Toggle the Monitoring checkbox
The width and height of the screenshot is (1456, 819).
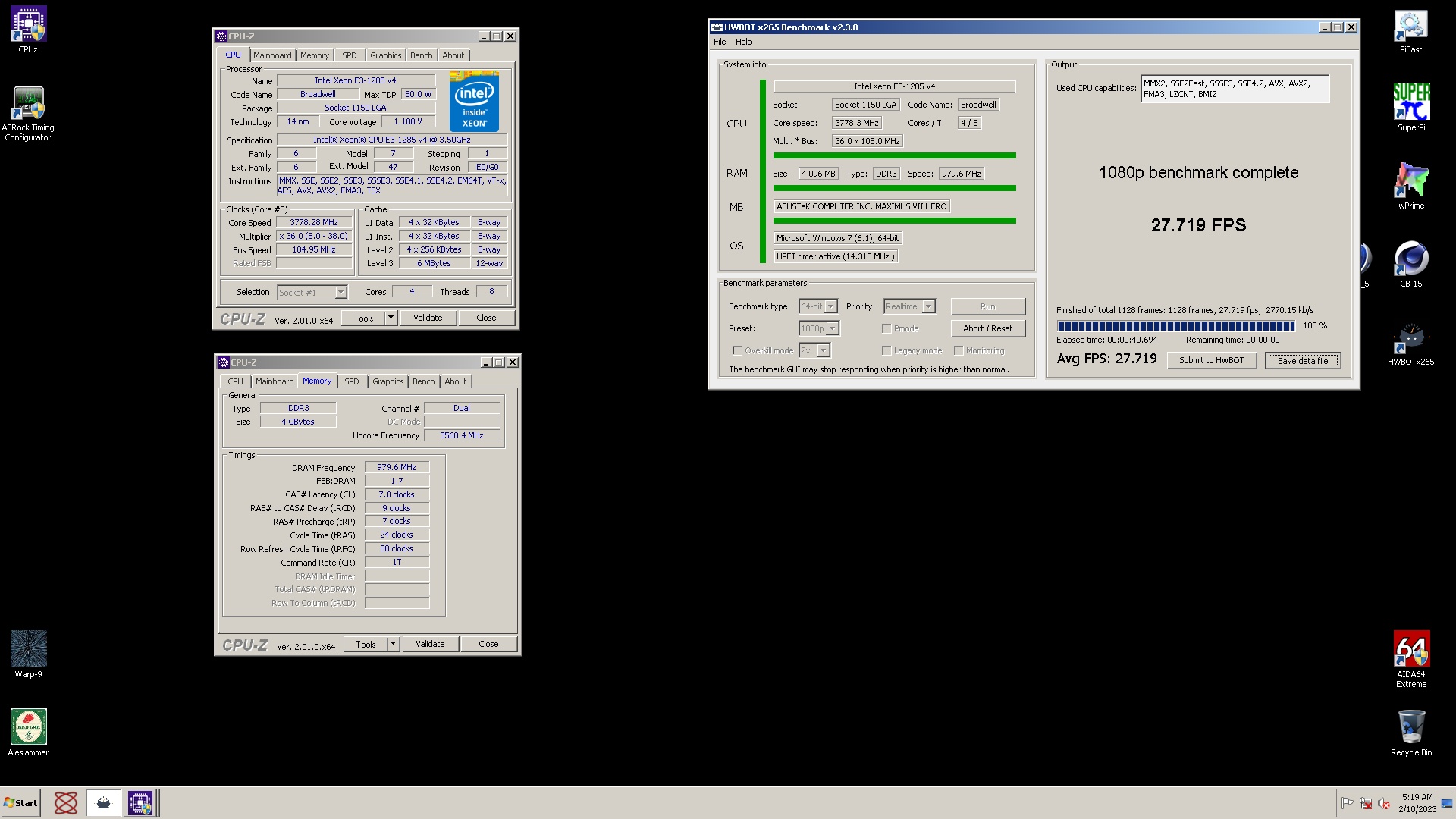coord(959,350)
